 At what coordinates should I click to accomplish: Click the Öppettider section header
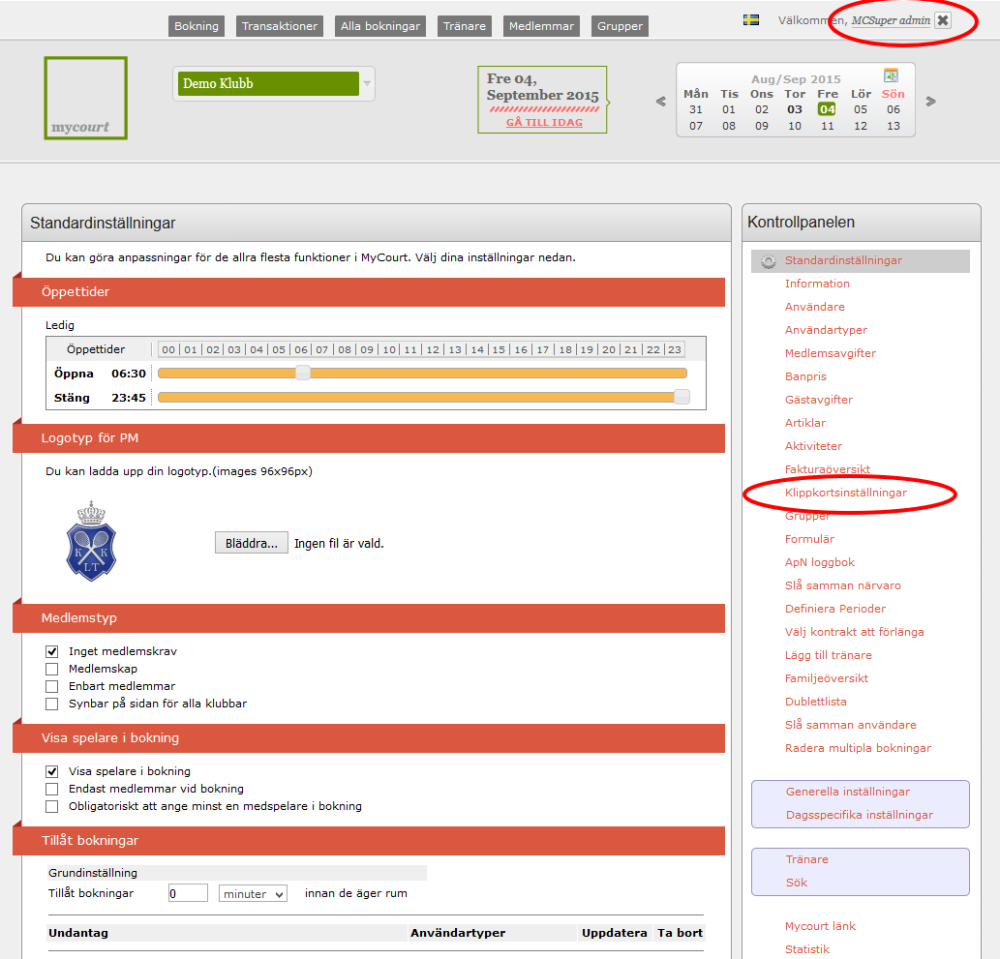(x=369, y=292)
